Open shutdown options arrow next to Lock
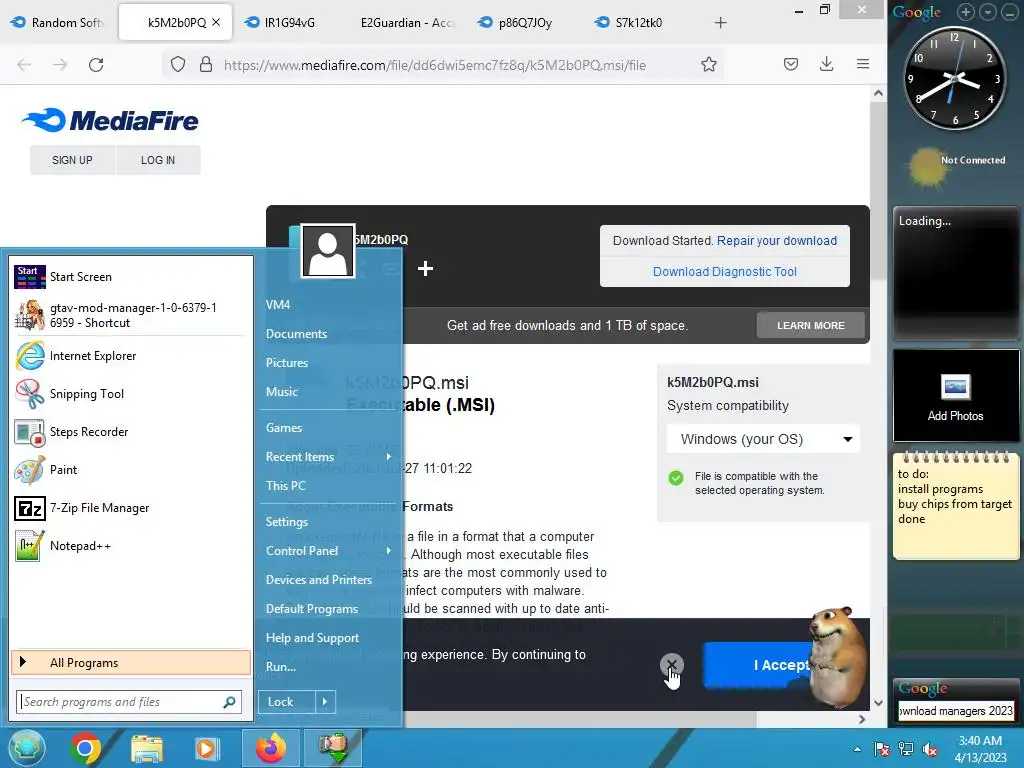This screenshot has height=768, width=1024. point(325,701)
